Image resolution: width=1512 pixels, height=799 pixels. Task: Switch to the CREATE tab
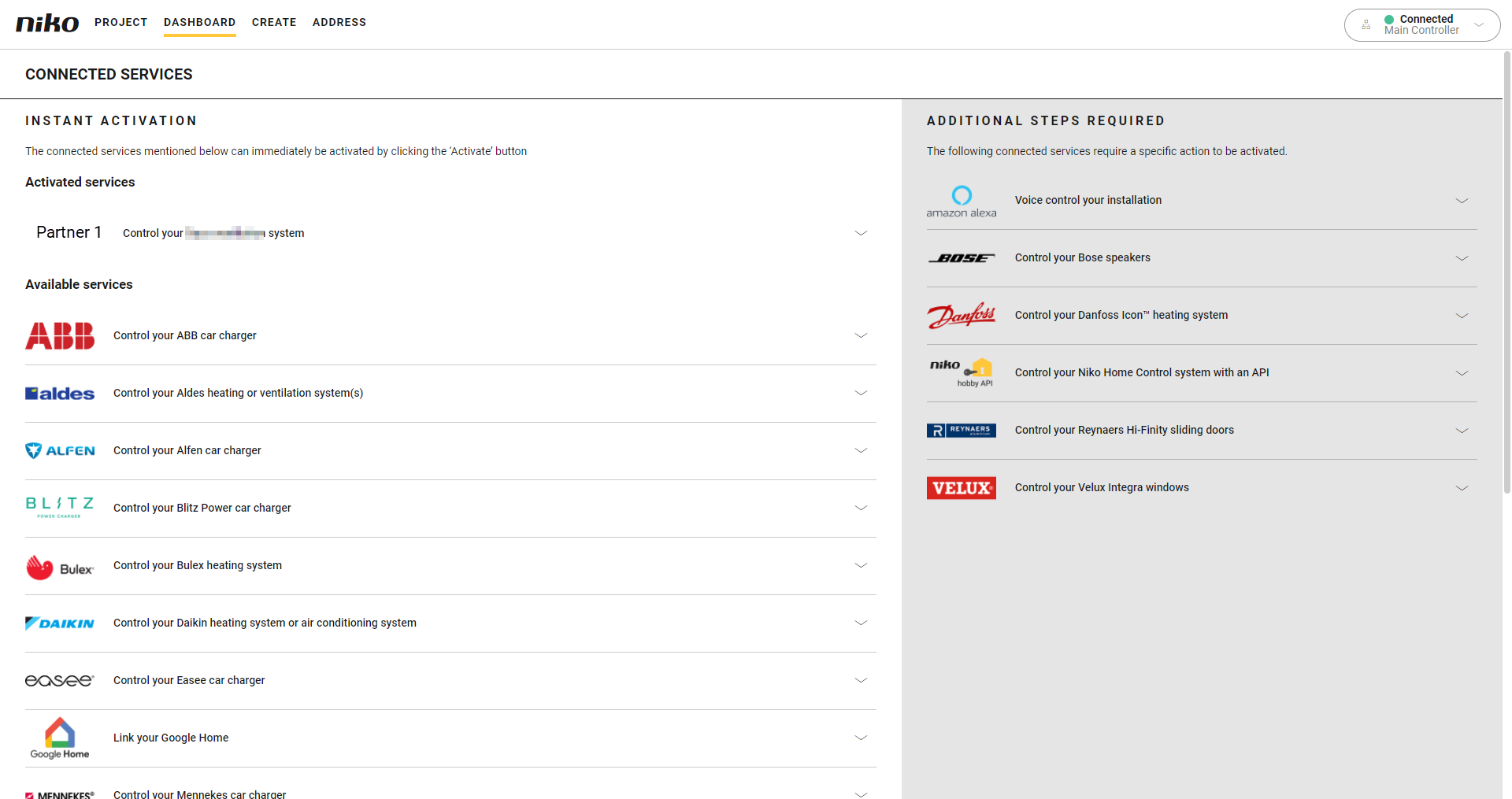coord(274,22)
